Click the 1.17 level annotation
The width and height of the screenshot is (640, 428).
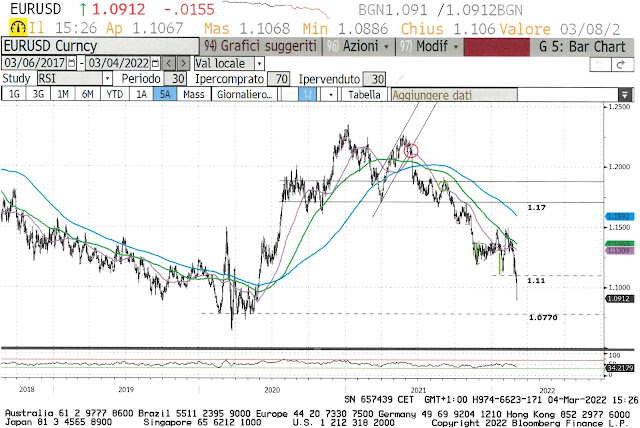click(536, 208)
